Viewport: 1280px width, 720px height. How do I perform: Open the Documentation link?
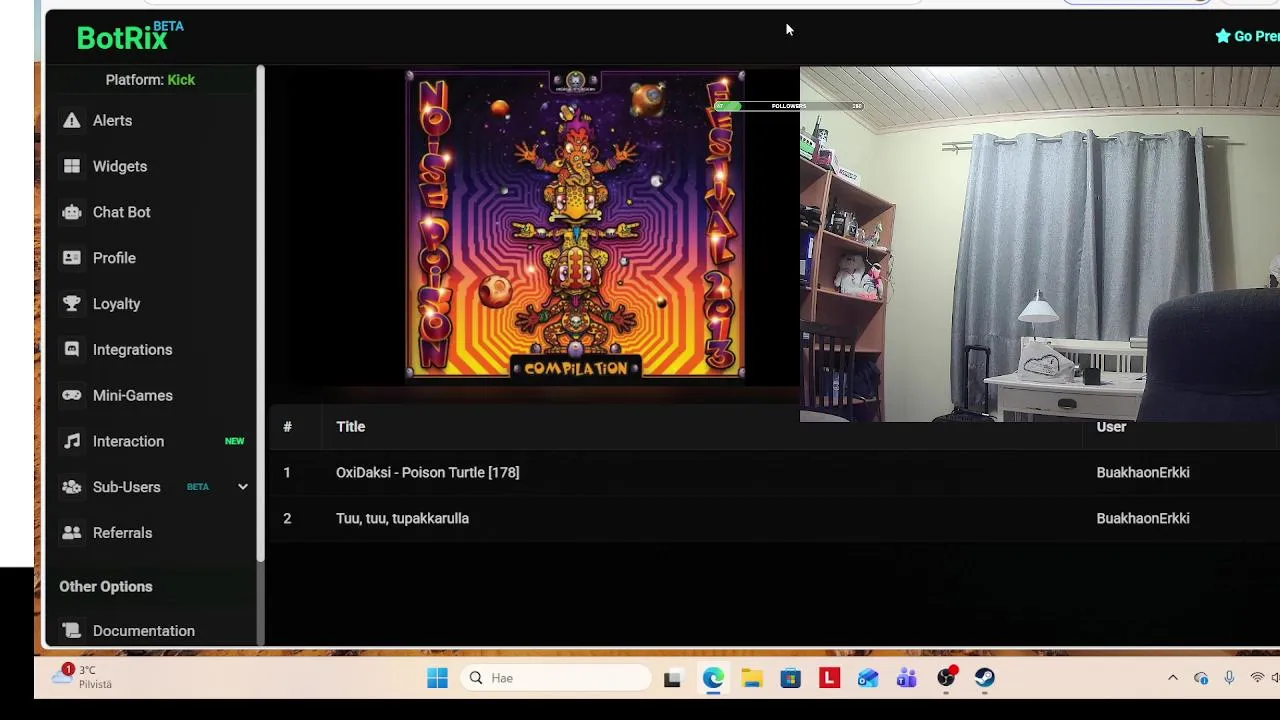(143, 631)
